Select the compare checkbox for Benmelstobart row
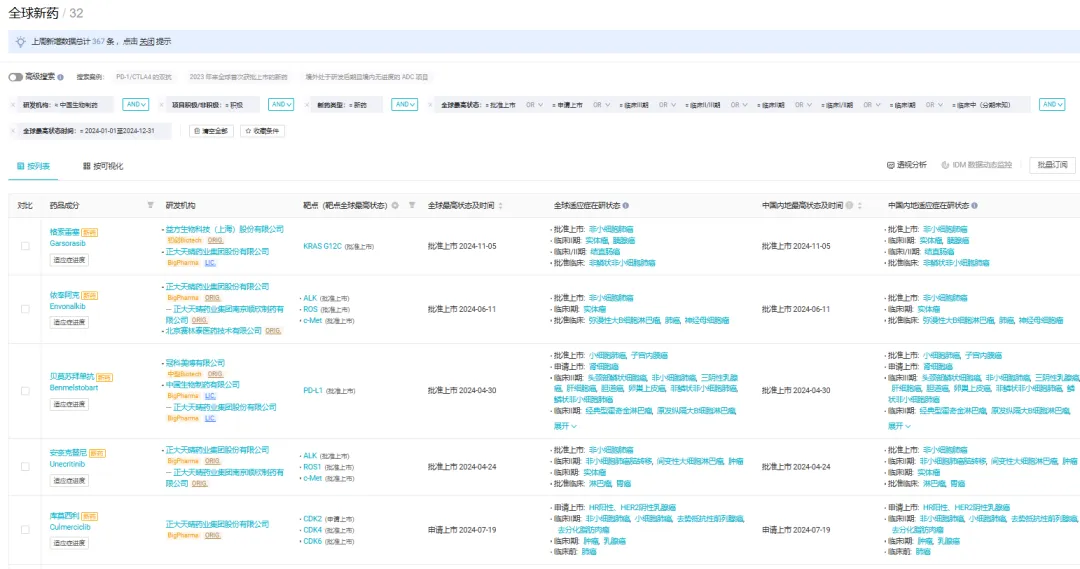The width and height of the screenshot is (1080, 569). tap(25, 391)
